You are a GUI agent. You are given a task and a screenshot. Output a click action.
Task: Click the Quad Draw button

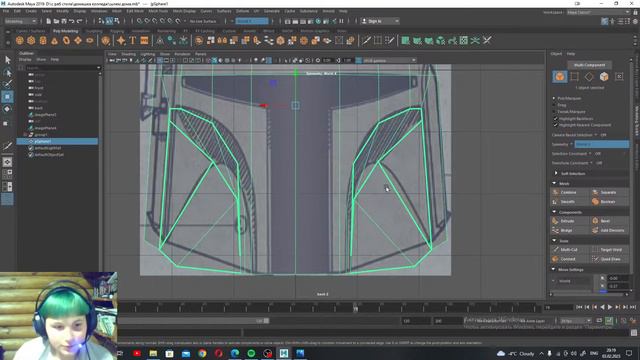(609, 259)
